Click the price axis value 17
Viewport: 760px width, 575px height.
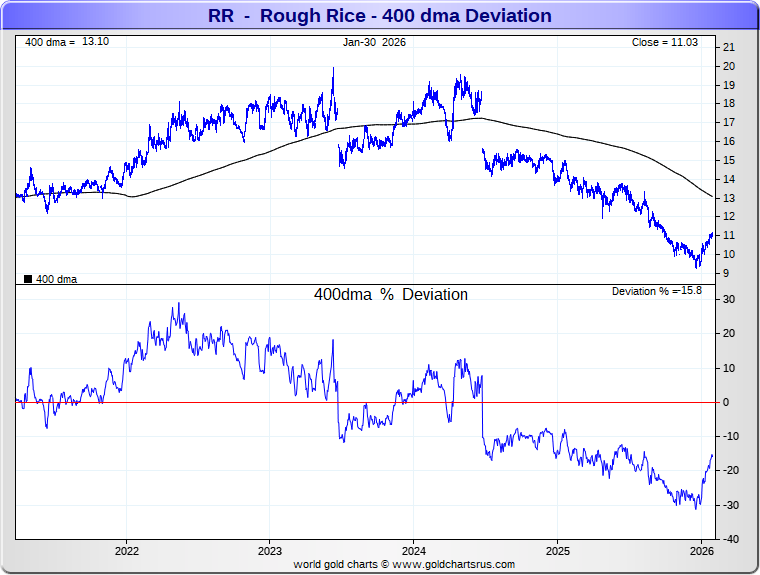728,122
